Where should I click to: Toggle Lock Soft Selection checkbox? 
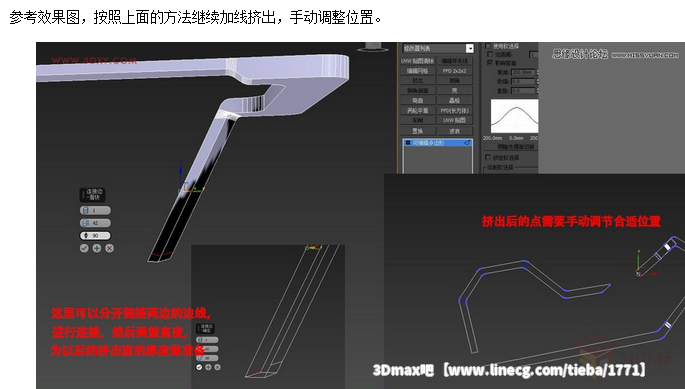[488, 157]
